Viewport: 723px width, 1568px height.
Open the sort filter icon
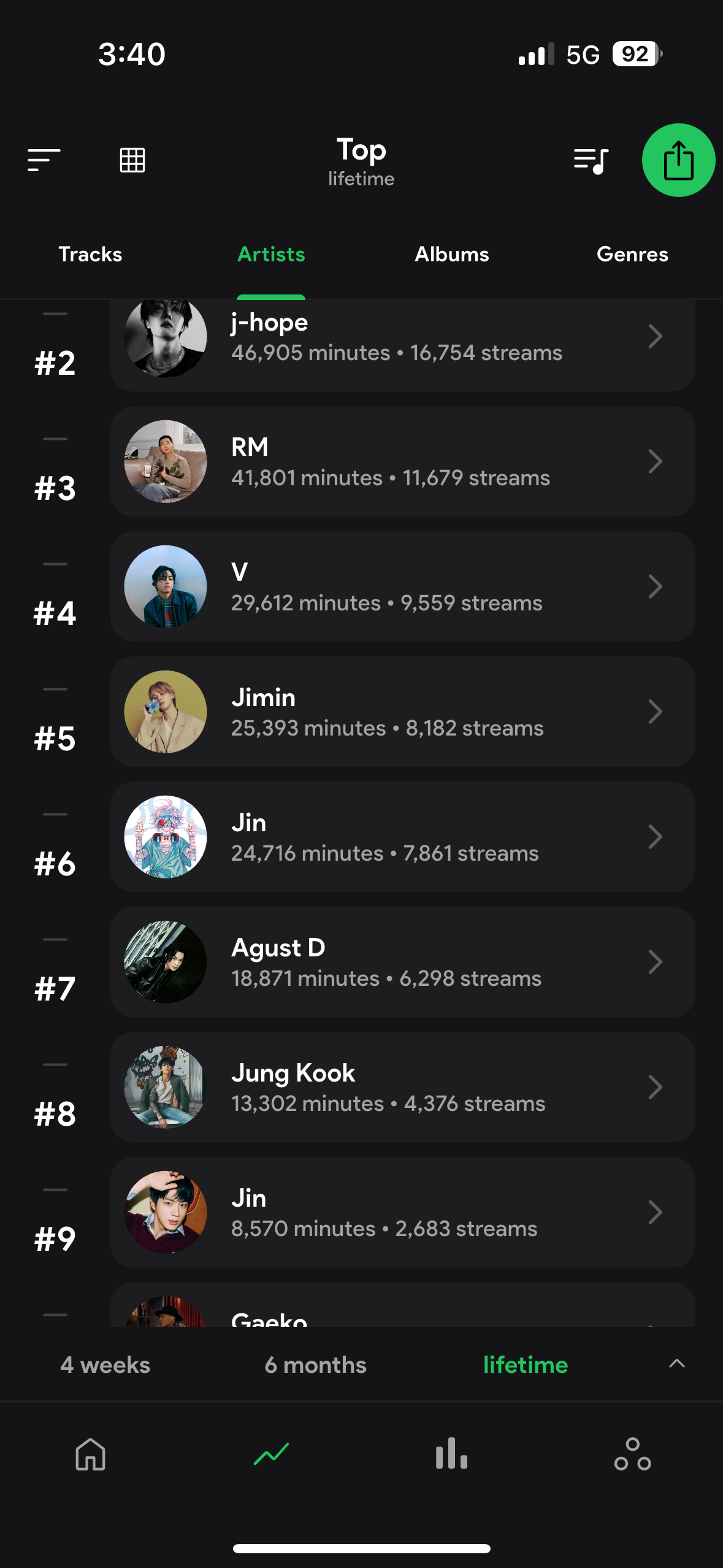(44, 160)
